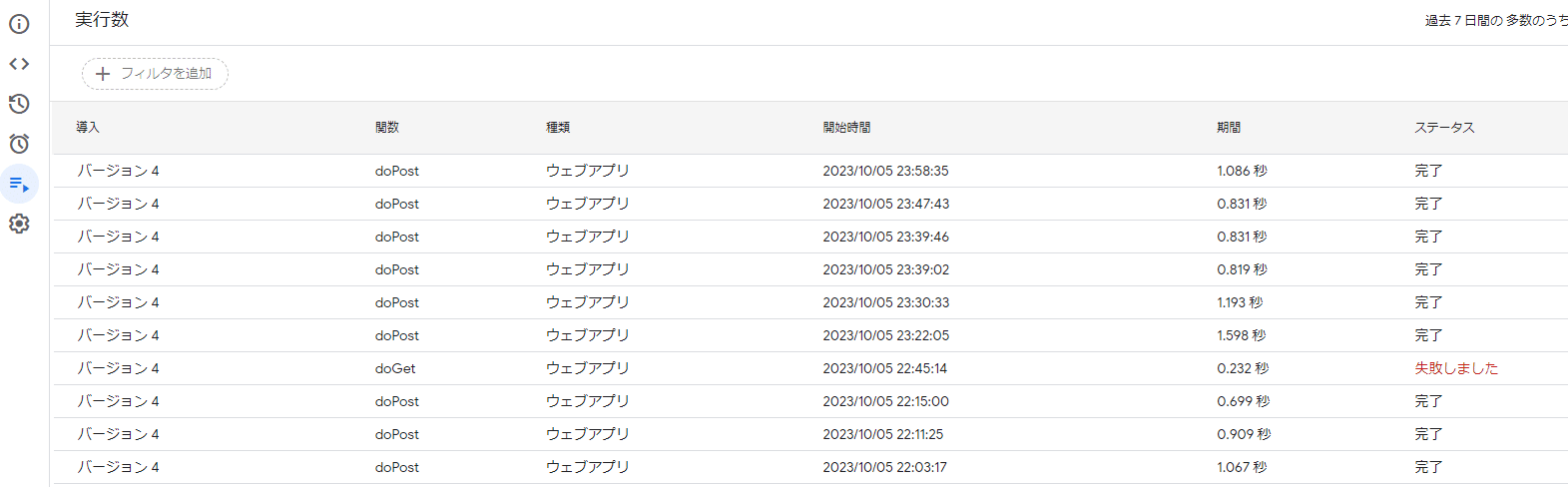The height and width of the screenshot is (487, 1568).
Task: Open project history clock icon
Action: (19, 104)
